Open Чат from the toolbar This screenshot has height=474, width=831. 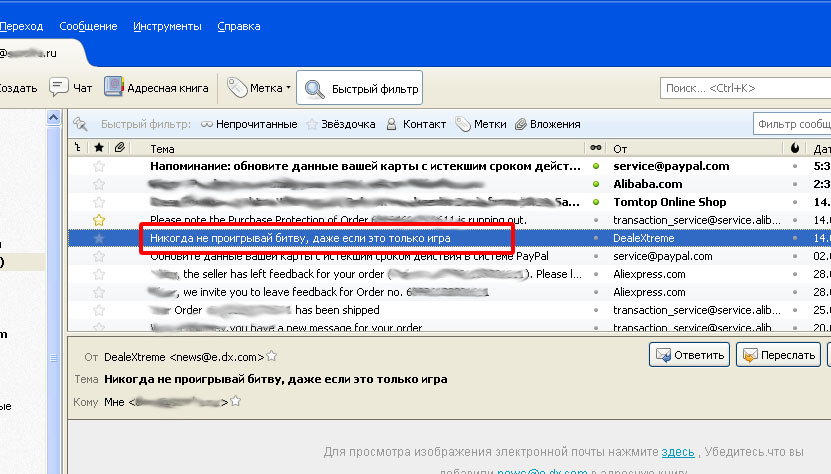coord(70,87)
